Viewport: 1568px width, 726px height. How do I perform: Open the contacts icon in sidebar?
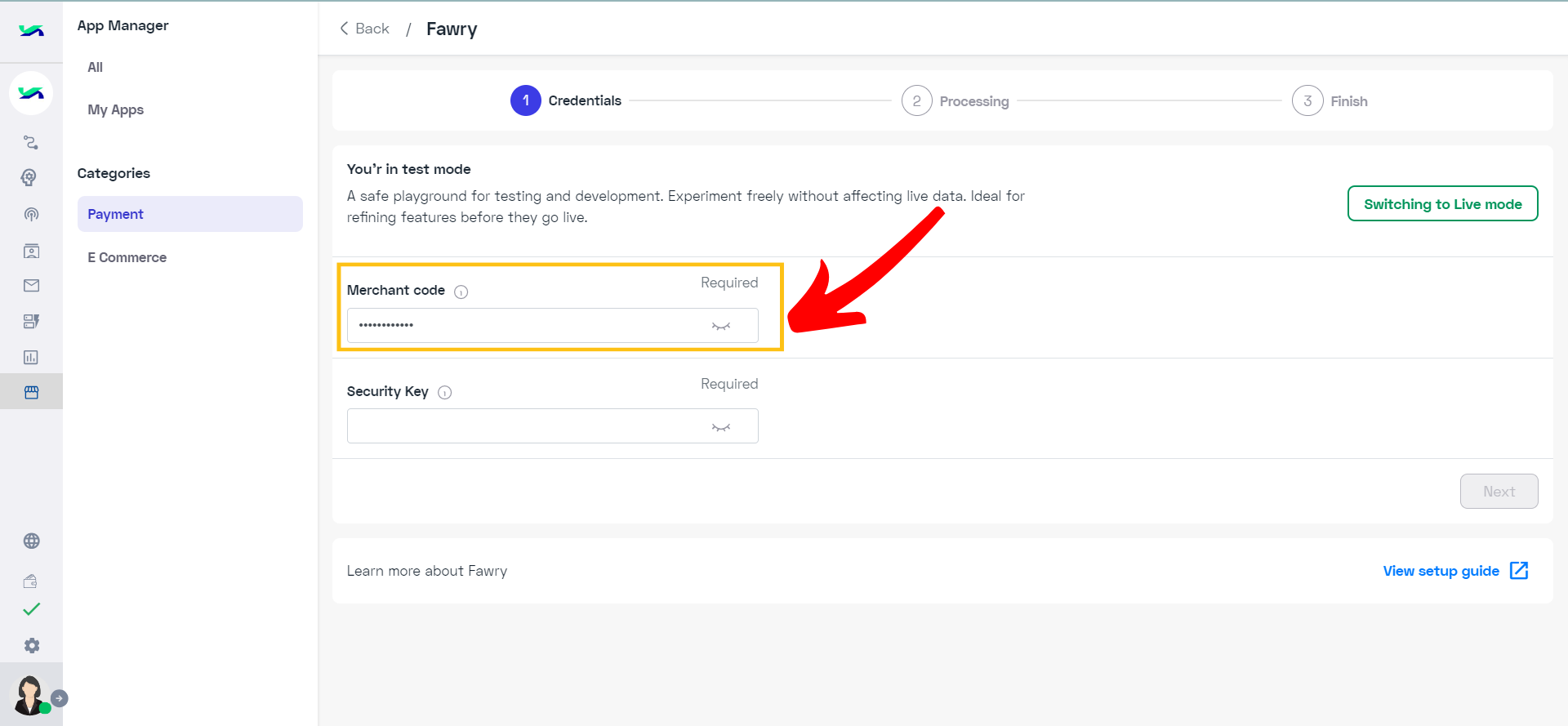point(31,251)
